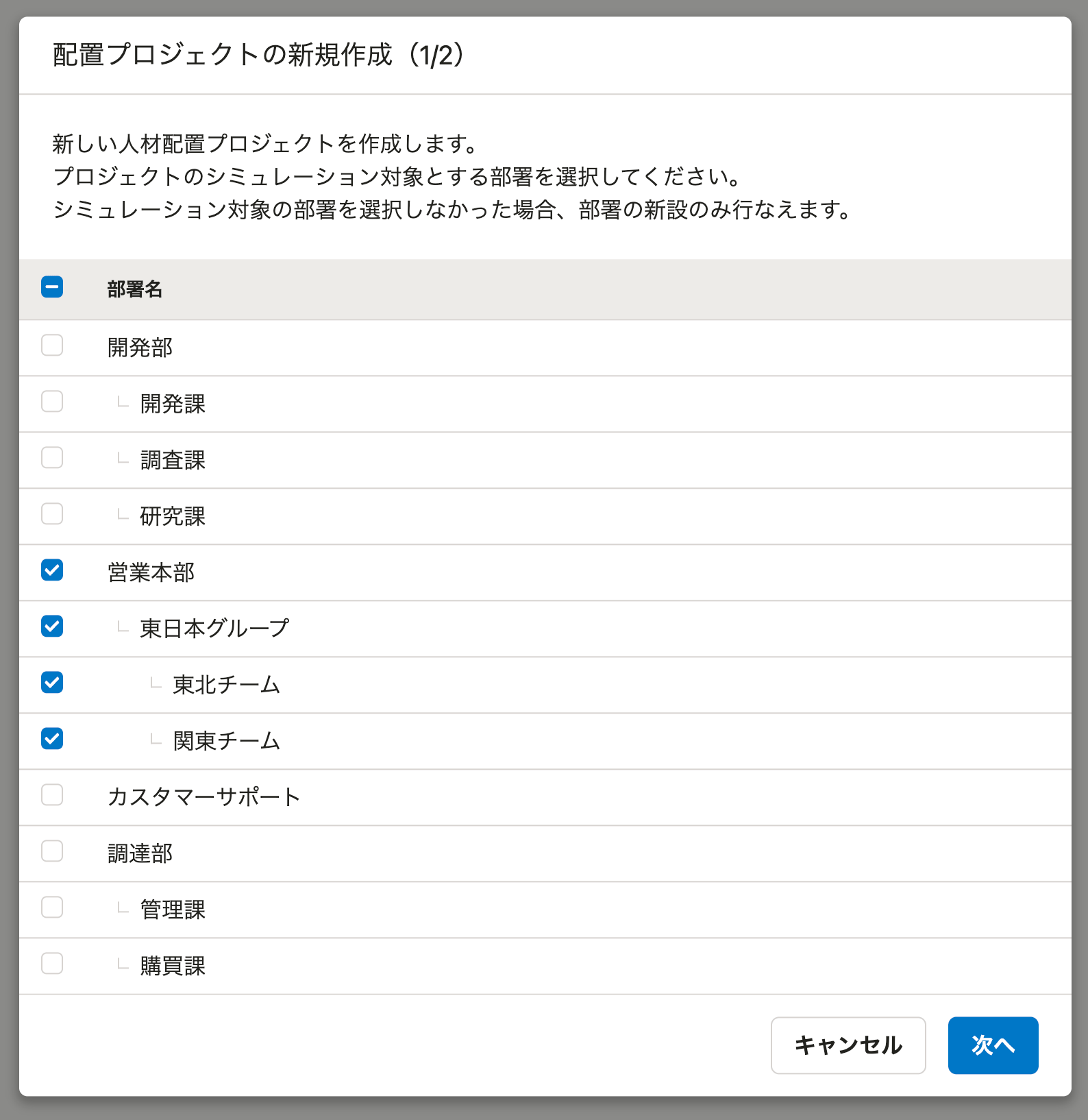Uncheck the 営業本部 checkbox
This screenshot has width=1088, height=1120.
52,570
